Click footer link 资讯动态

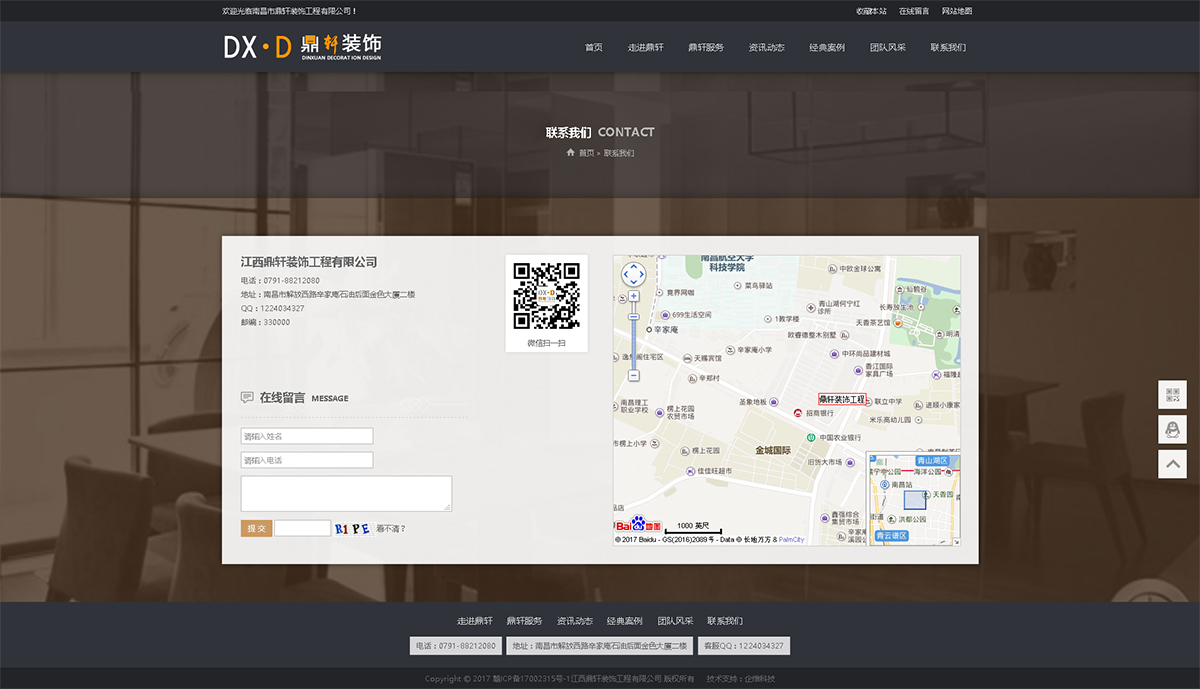click(575, 621)
